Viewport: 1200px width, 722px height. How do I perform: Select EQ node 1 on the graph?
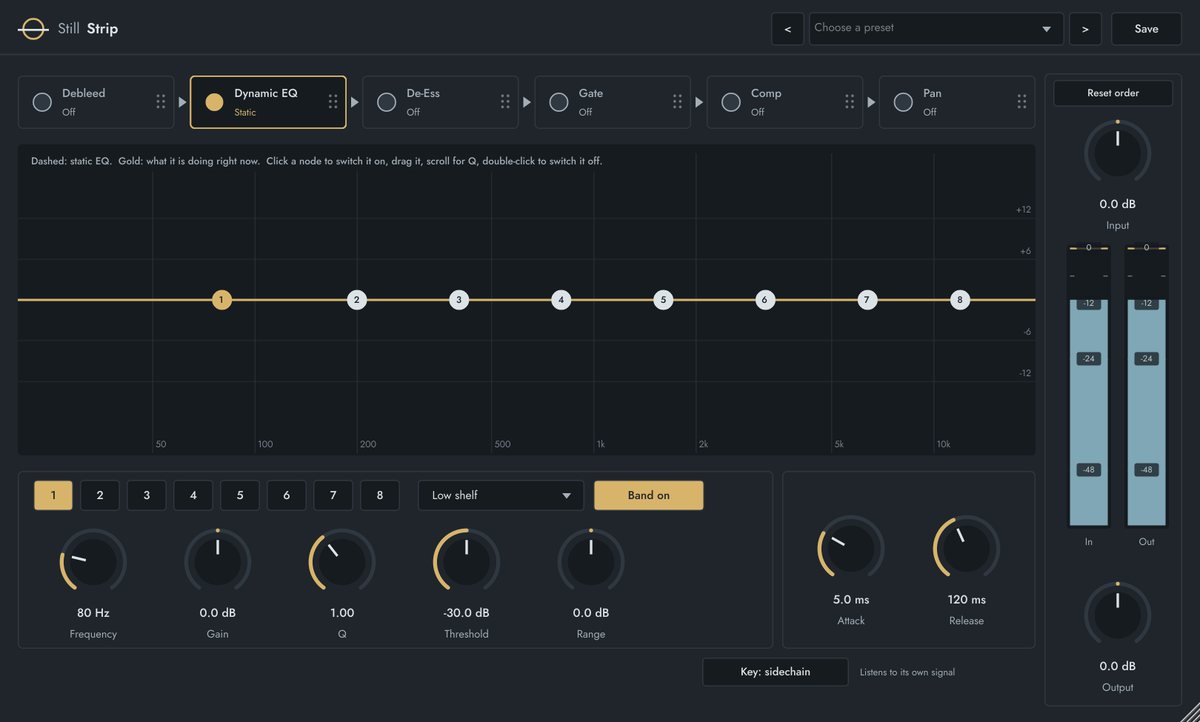pos(222,299)
